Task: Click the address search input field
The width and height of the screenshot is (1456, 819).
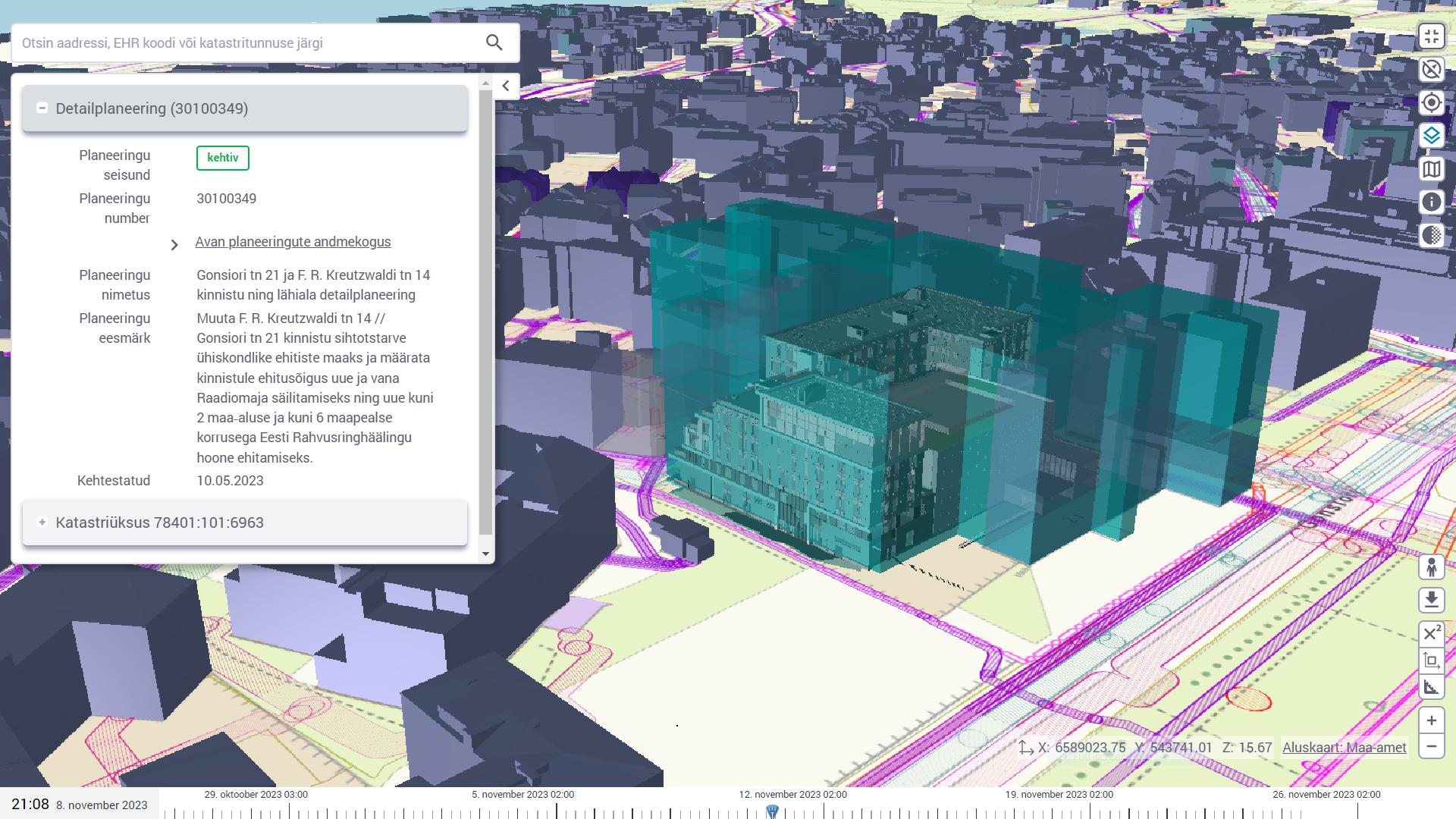Action: [250, 43]
